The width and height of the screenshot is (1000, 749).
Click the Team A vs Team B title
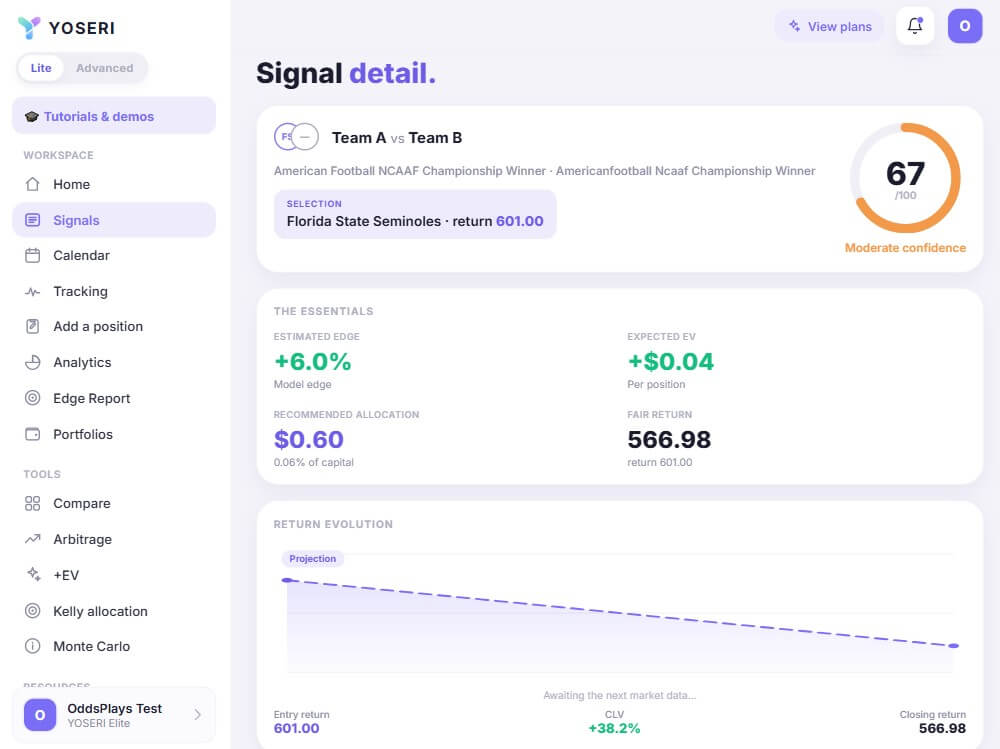[x=397, y=138]
